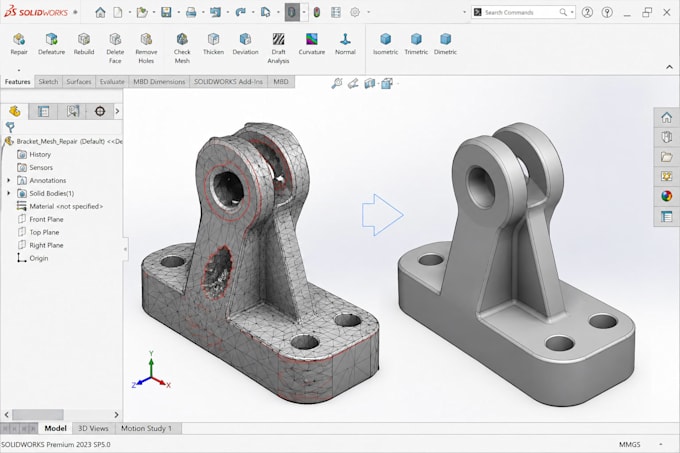The height and width of the screenshot is (453, 680).
Task: Open the Remove Holes tool
Action: (x=146, y=39)
